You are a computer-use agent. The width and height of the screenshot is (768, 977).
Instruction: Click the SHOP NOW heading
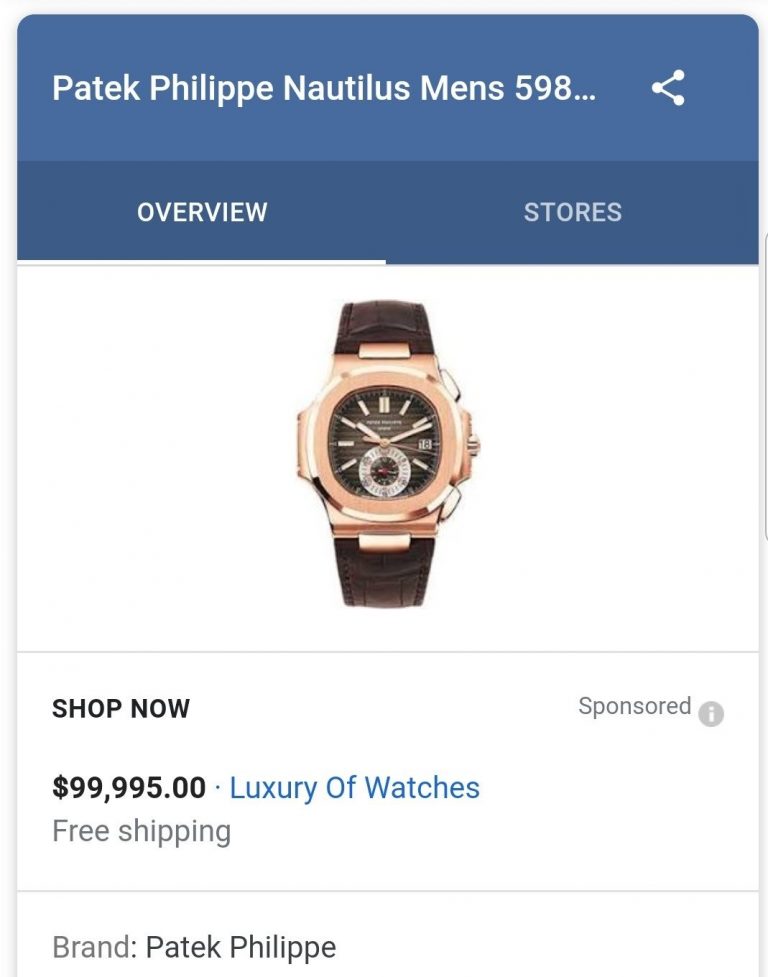(121, 709)
